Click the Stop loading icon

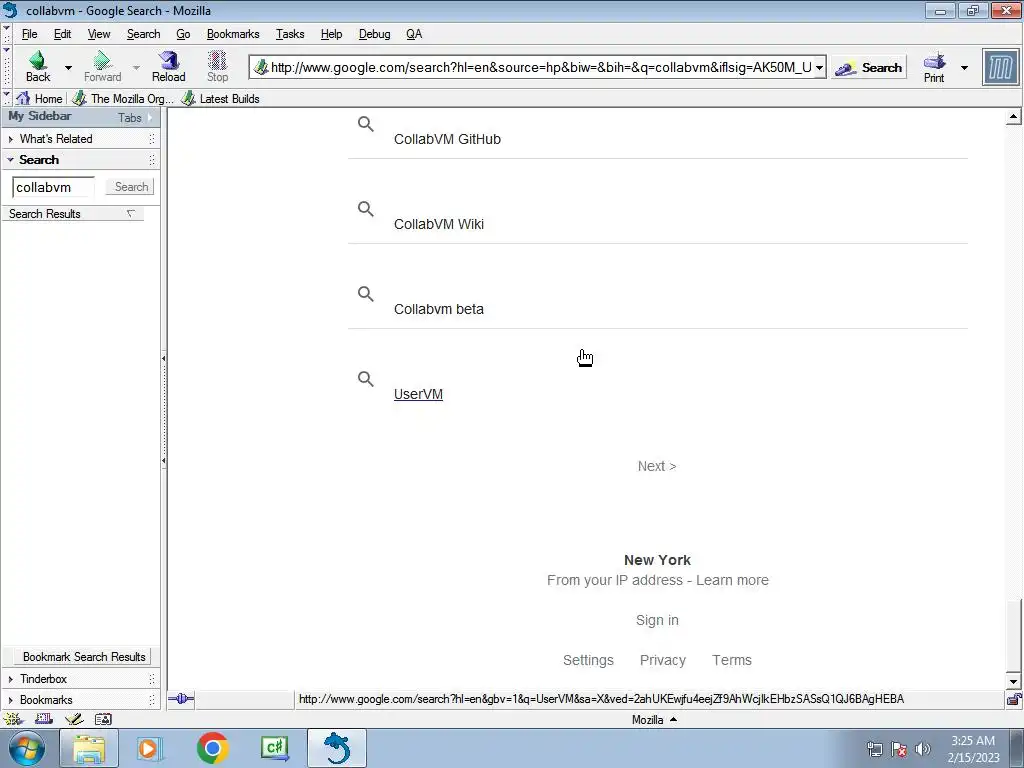[x=217, y=60]
